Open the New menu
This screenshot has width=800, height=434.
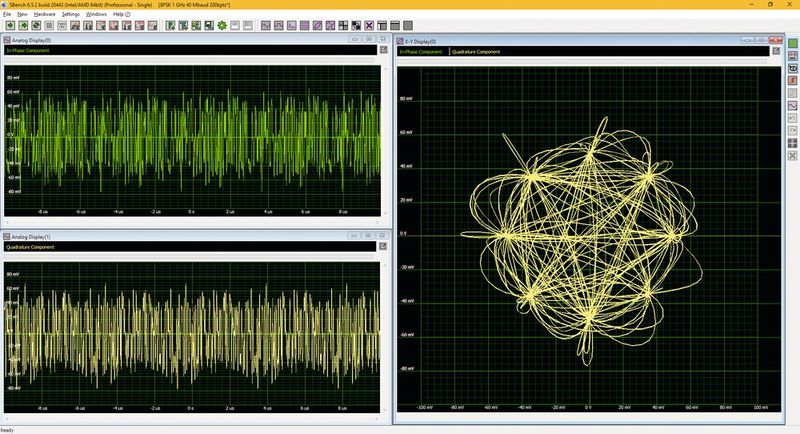[x=22, y=14]
